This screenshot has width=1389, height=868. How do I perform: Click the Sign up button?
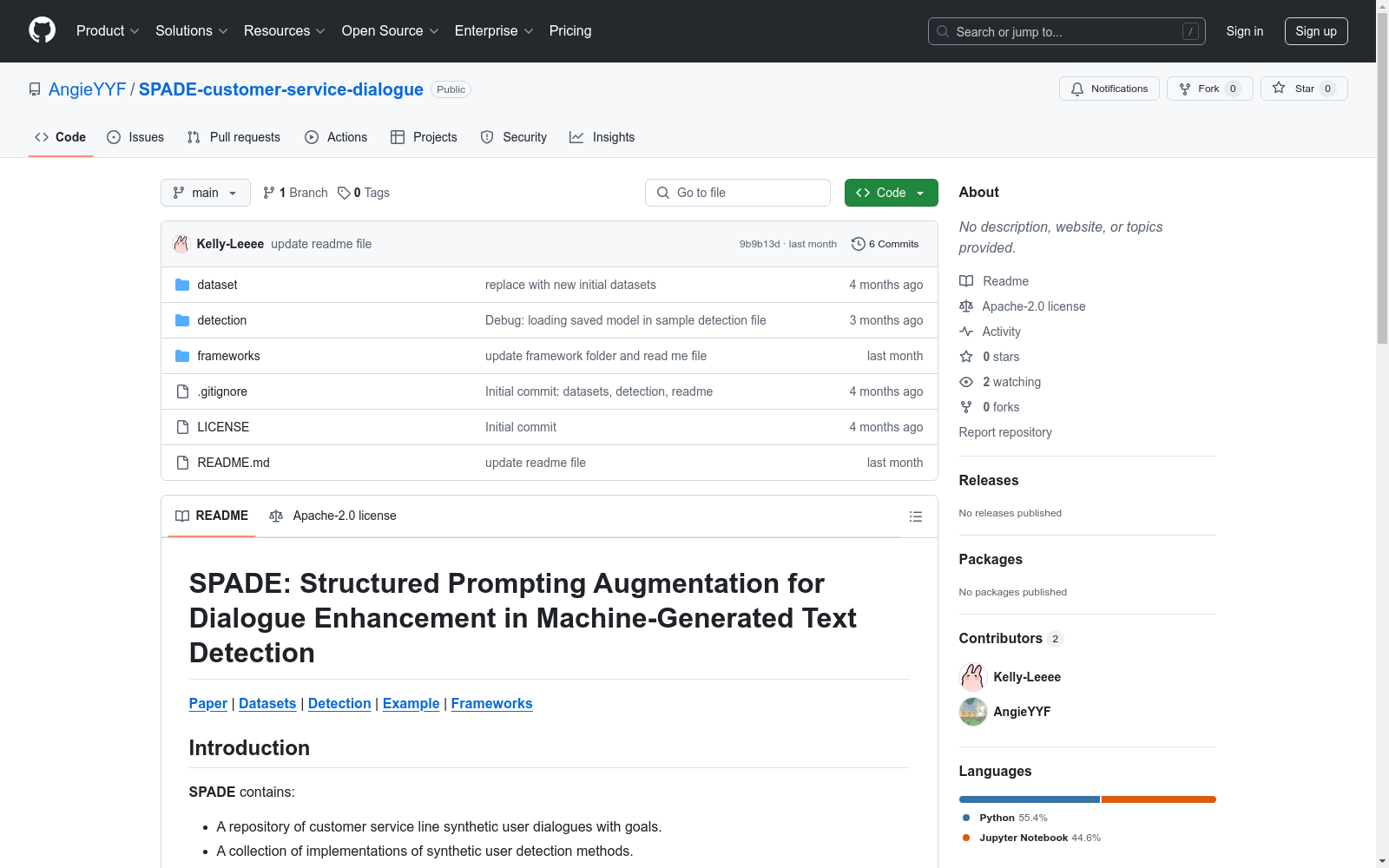point(1316,31)
